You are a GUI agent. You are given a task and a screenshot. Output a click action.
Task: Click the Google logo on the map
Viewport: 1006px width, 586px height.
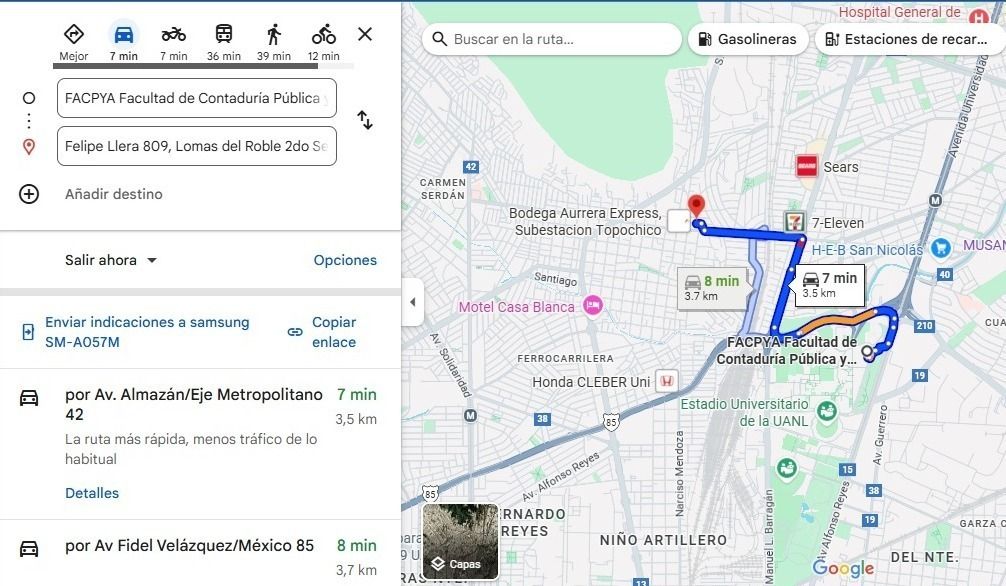tap(843, 568)
